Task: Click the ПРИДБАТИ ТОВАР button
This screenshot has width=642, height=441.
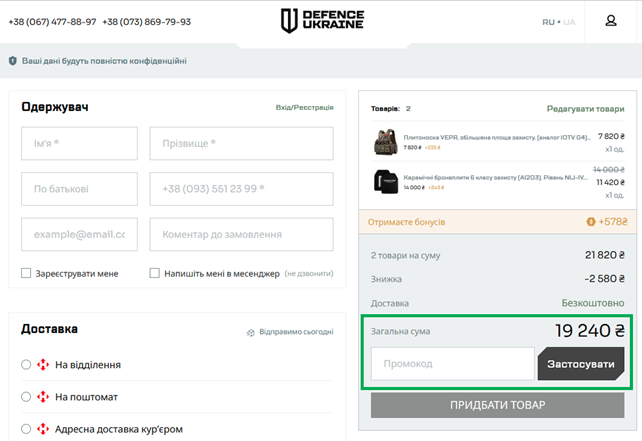Action: pyautogui.click(x=498, y=405)
